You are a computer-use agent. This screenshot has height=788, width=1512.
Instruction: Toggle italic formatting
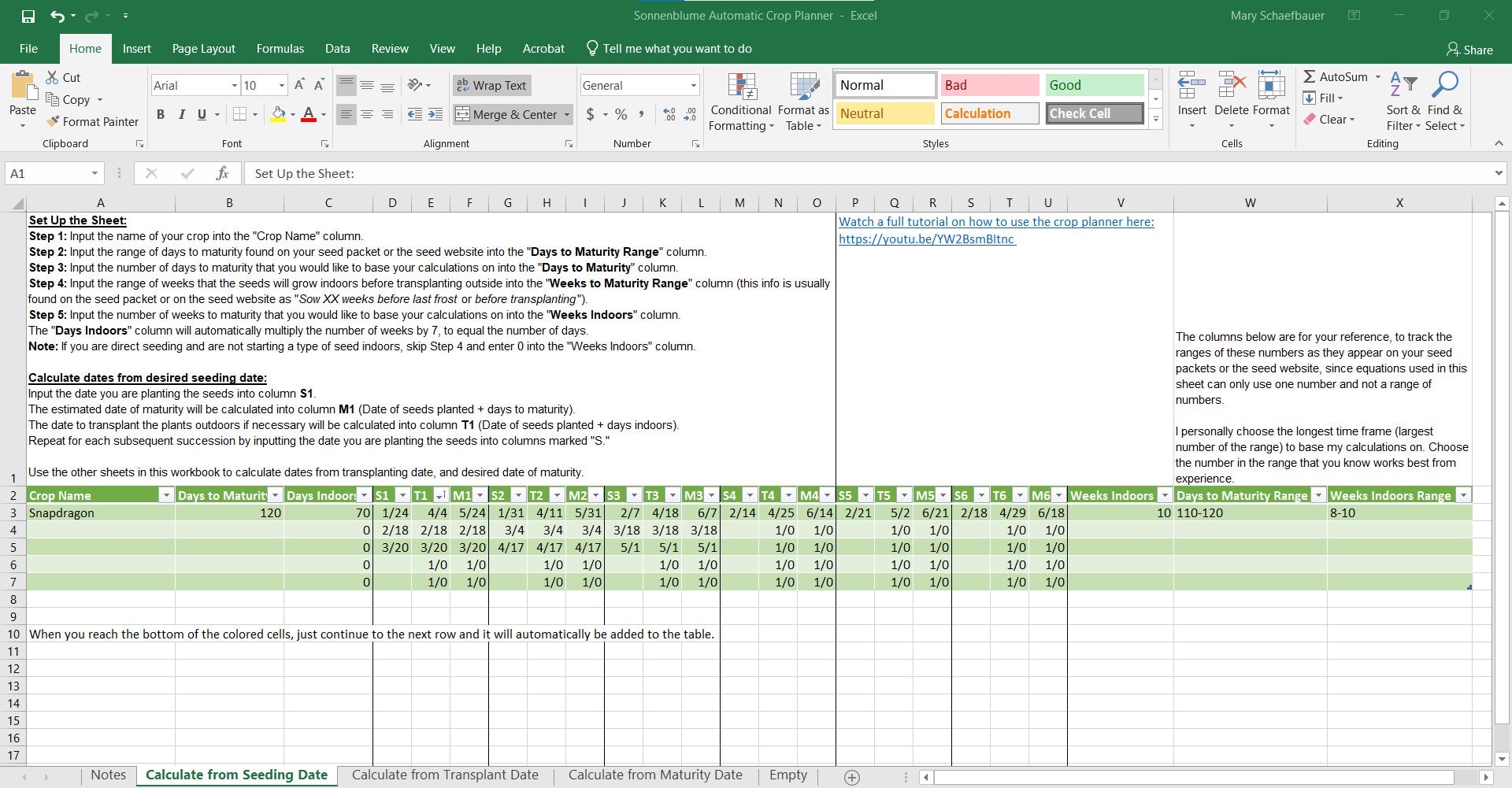[181, 114]
